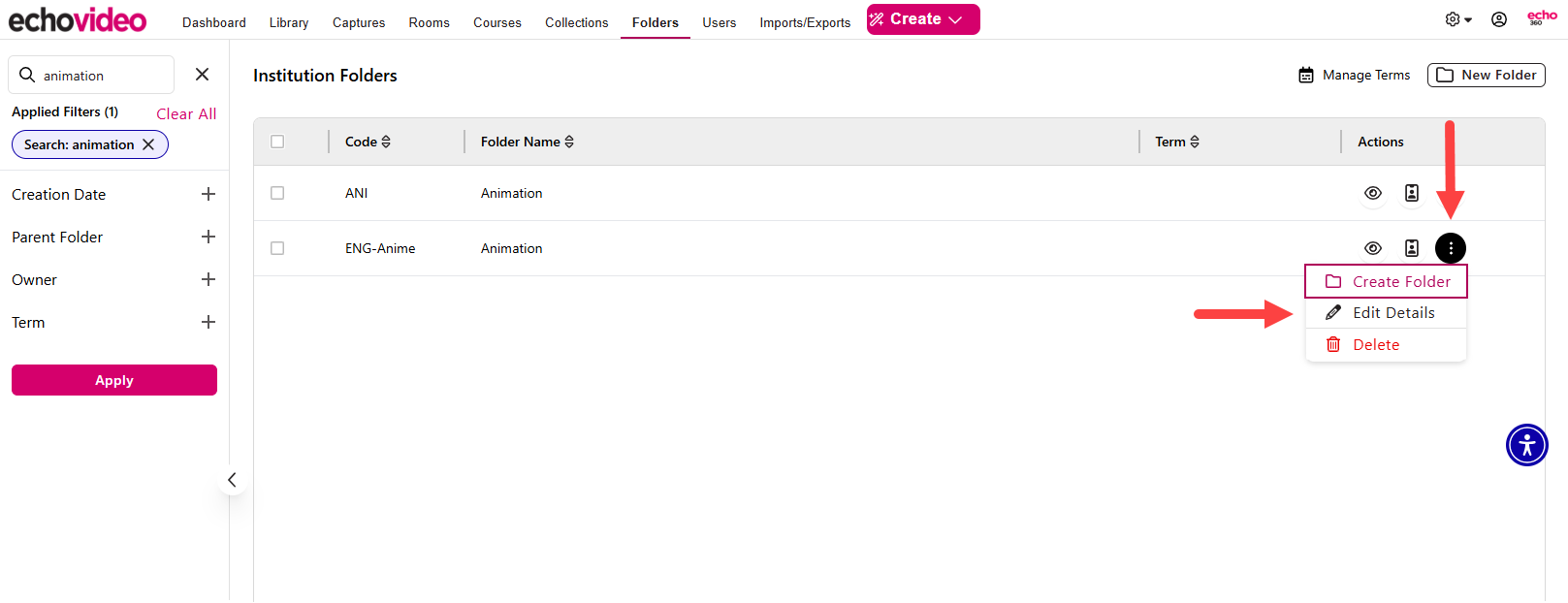Choose Create Folder from the context menu
Image resolution: width=1568 pixels, height=603 pixels.
click(x=1386, y=281)
